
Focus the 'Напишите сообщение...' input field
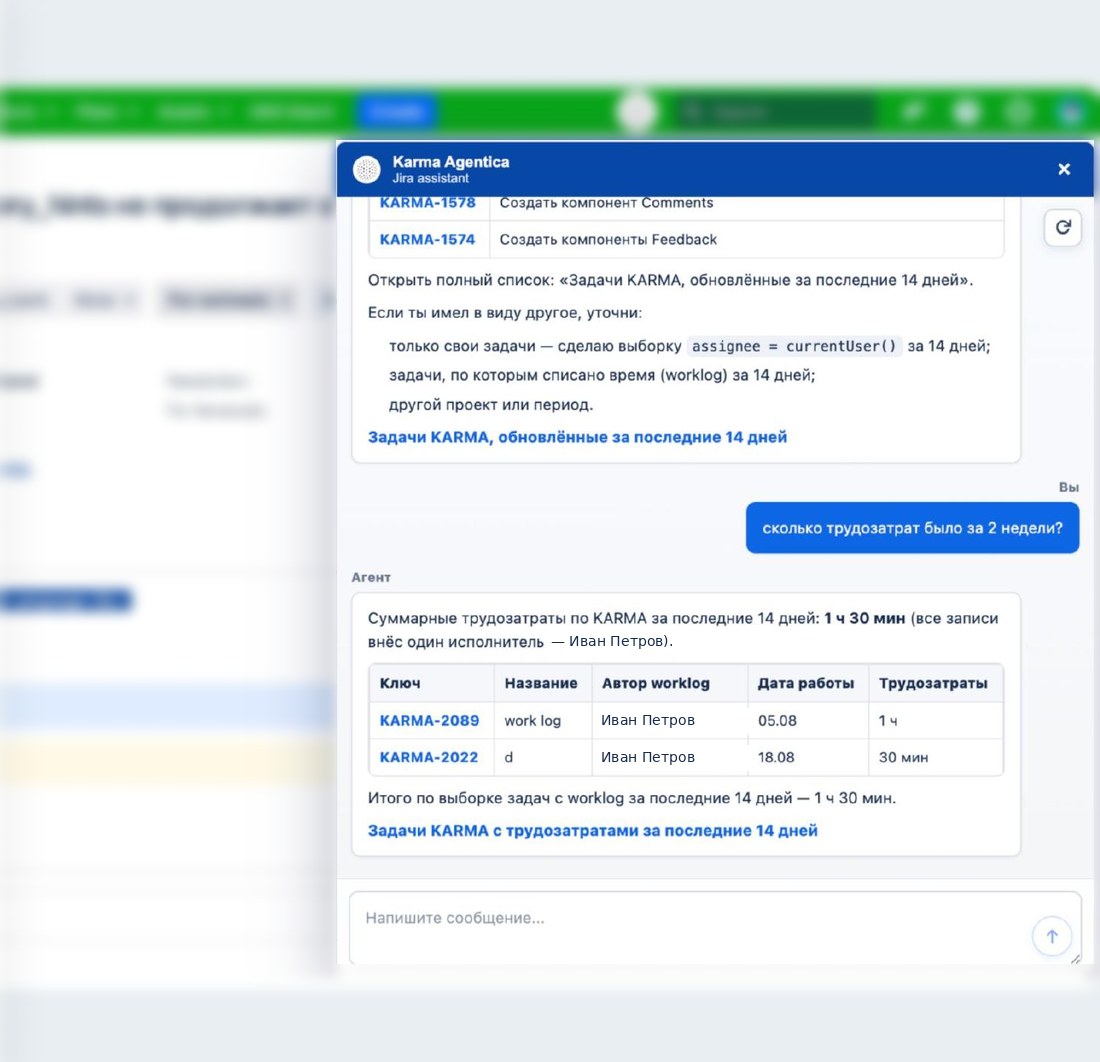point(715,928)
